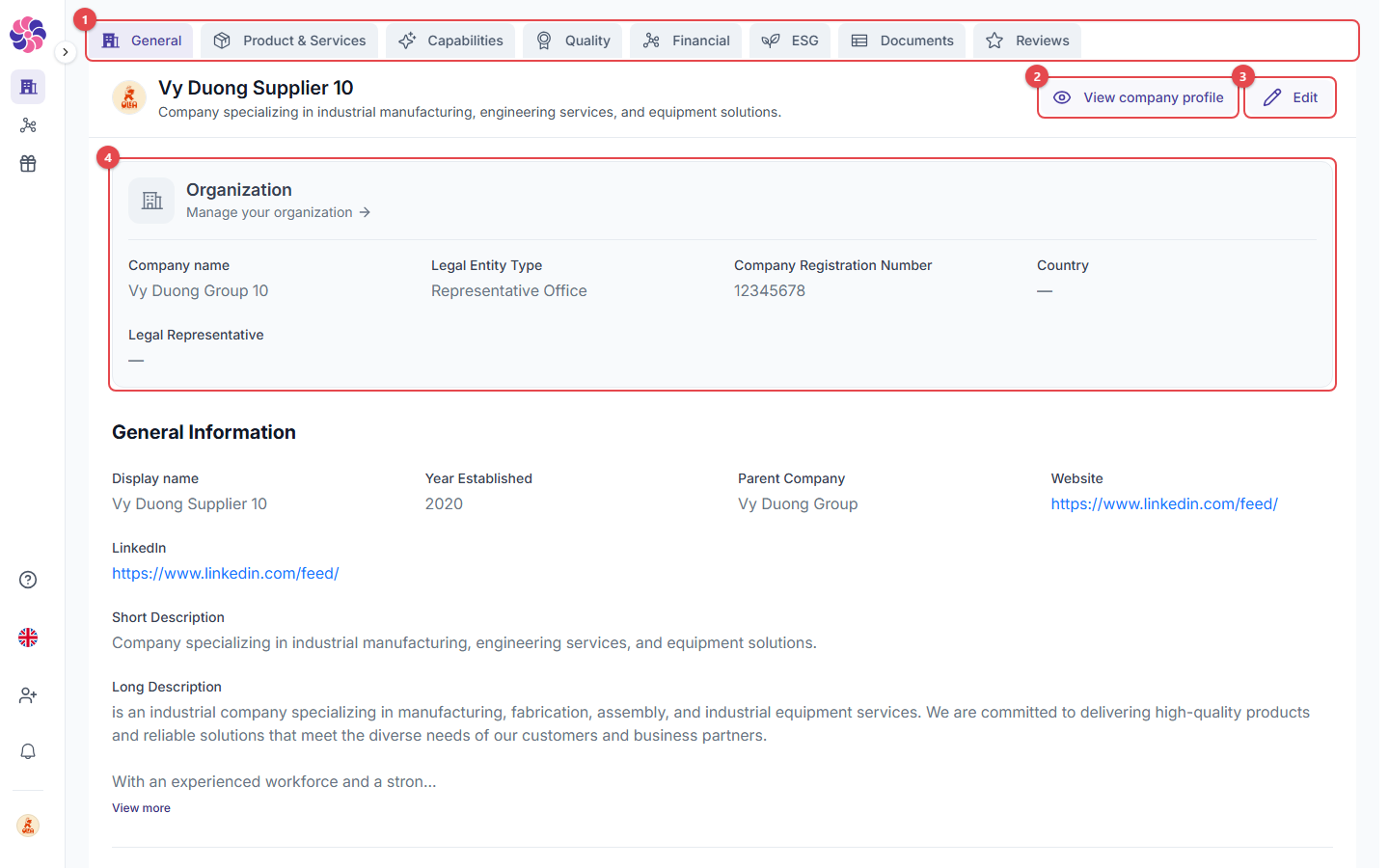Image resolution: width=1389 pixels, height=868 pixels.
Task: Click the Vy Duong Group 10 company name
Action: [x=199, y=290]
